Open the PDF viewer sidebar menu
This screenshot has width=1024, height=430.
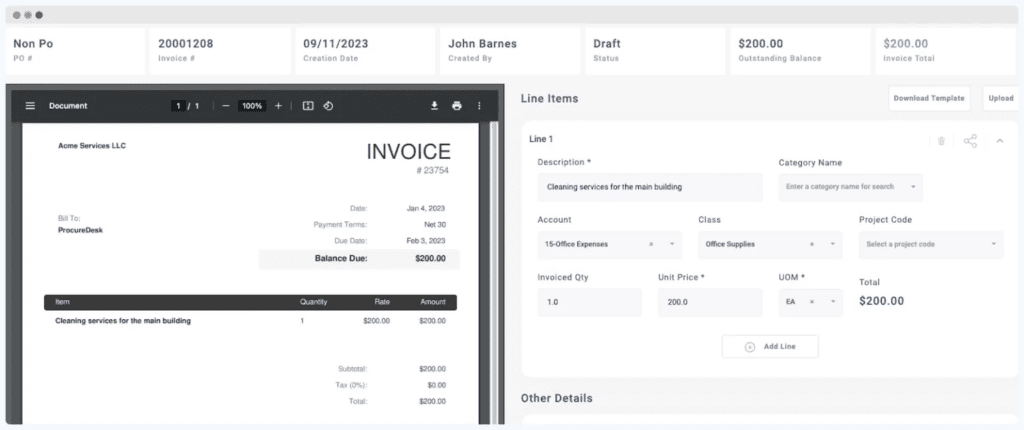tap(30, 106)
